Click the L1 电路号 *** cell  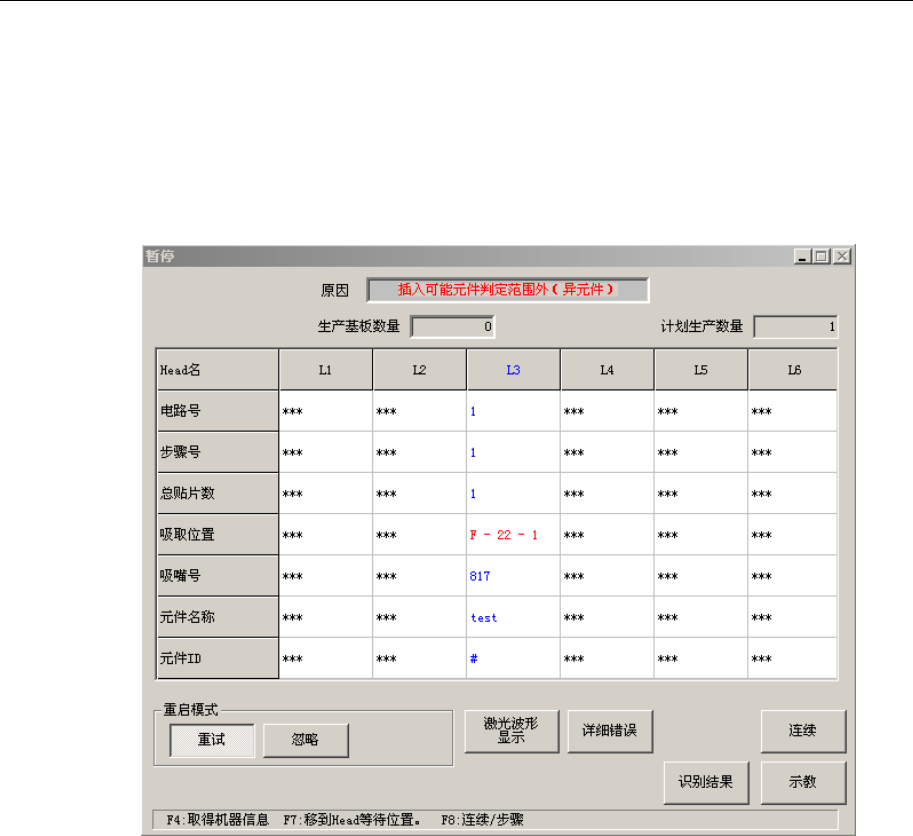pyautogui.click(x=325, y=411)
